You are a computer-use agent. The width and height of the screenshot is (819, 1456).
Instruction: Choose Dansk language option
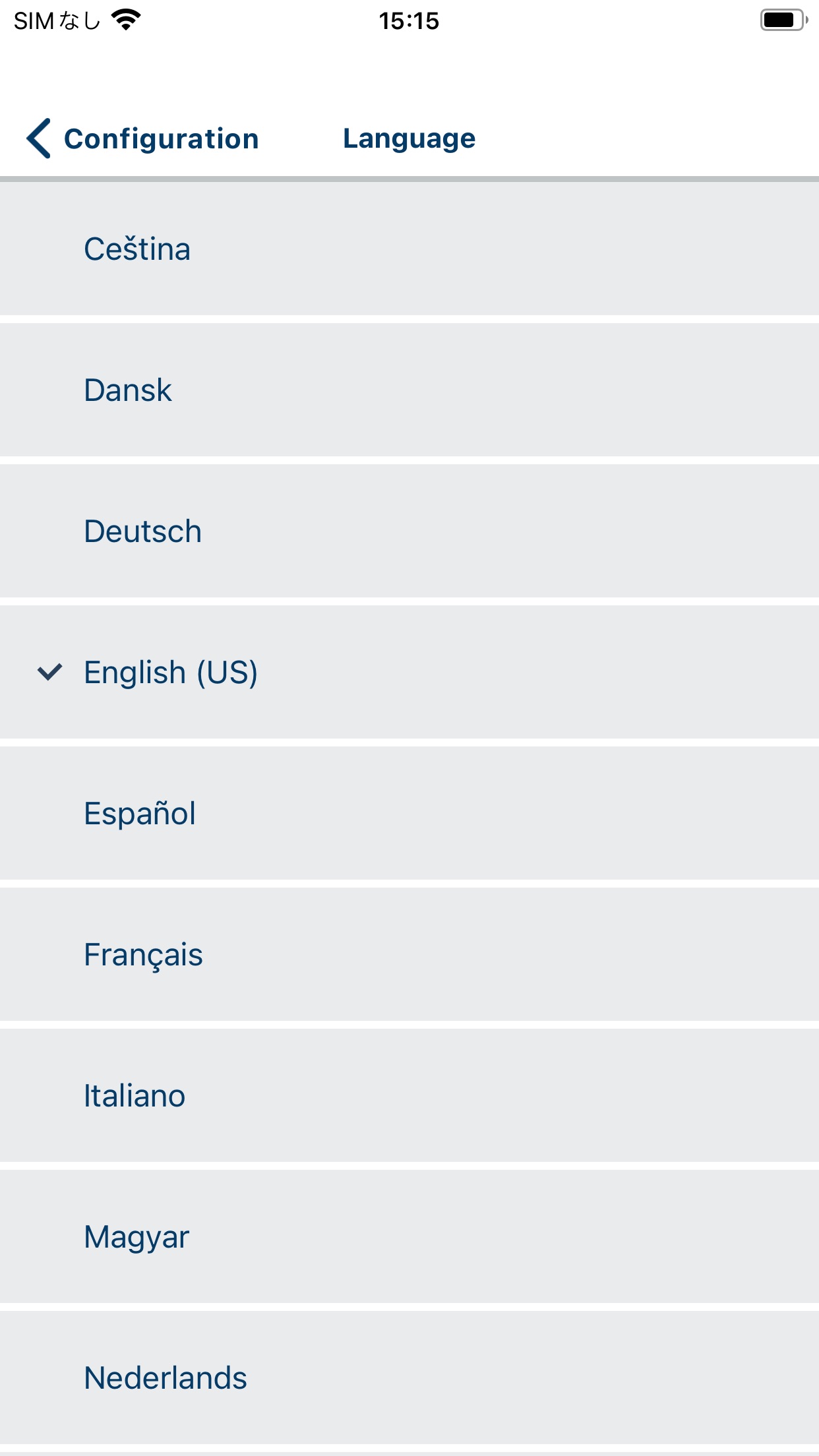point(409,390)
